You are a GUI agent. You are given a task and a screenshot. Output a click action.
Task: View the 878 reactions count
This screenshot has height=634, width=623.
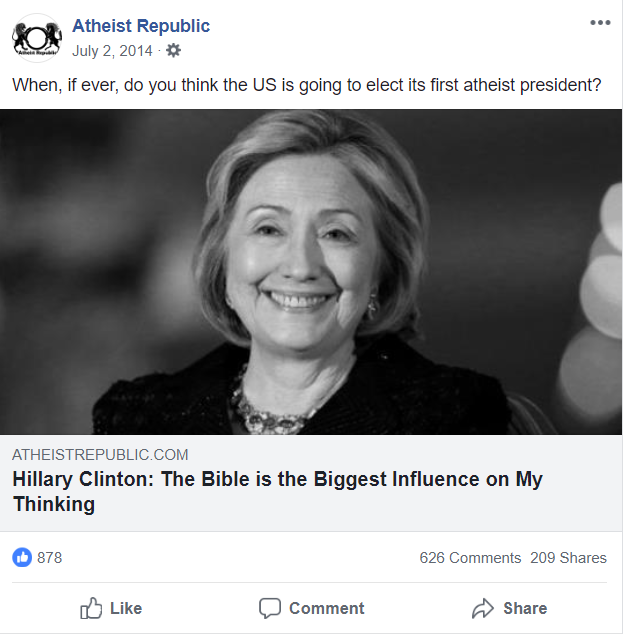[49, 558]
